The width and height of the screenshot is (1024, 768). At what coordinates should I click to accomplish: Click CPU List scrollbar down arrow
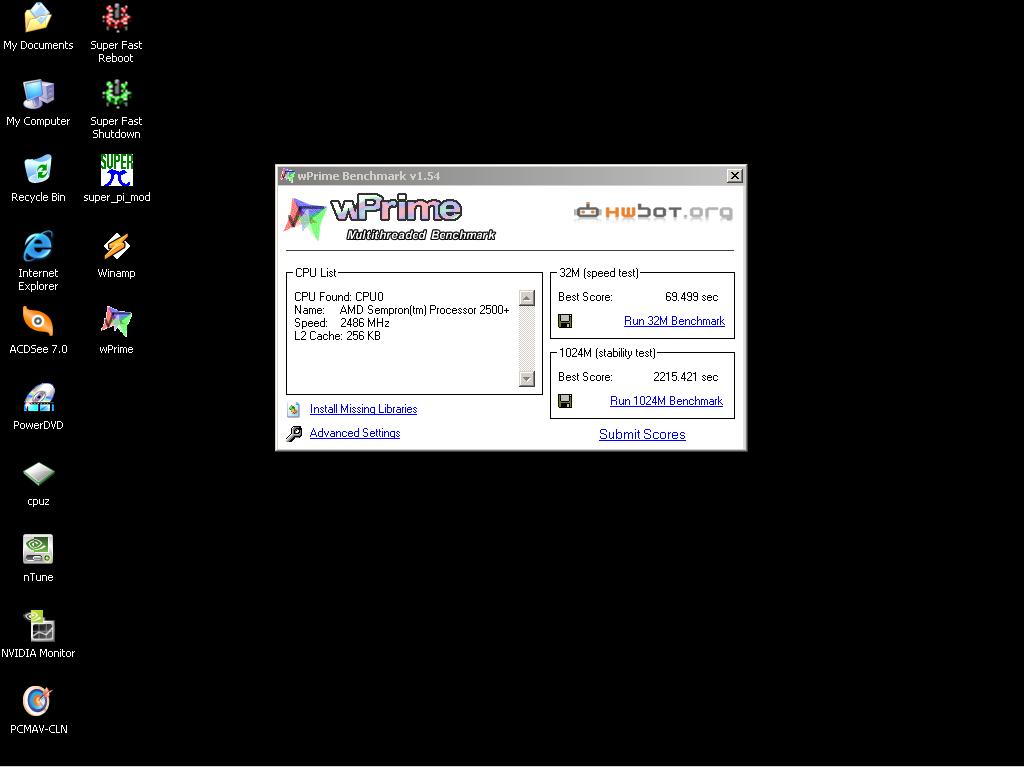527,378
